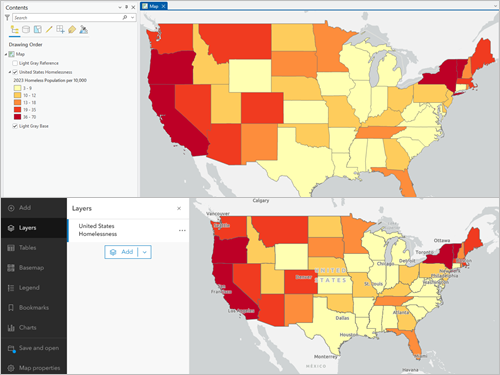Select List By Selection icon
Image resolution: width=500 pixels, height=375 pixels.
(38, 30)
